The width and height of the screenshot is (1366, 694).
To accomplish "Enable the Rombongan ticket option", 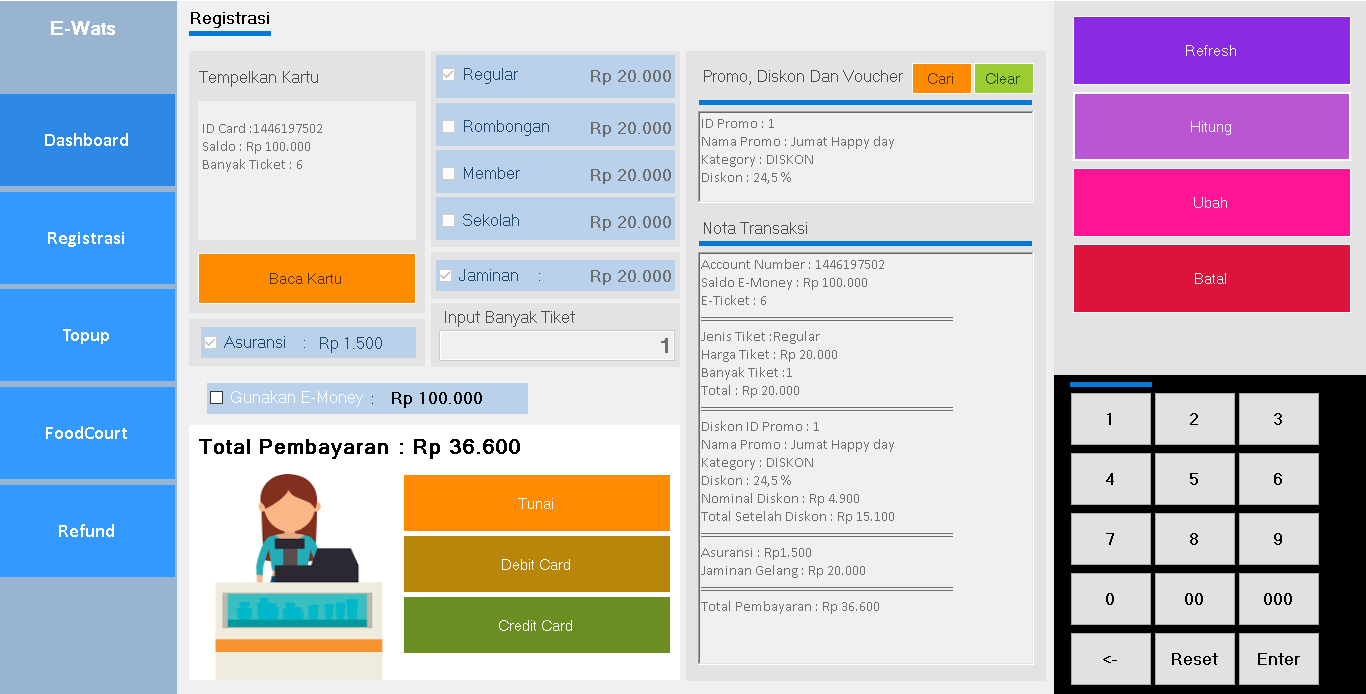I will pos(448,126).
